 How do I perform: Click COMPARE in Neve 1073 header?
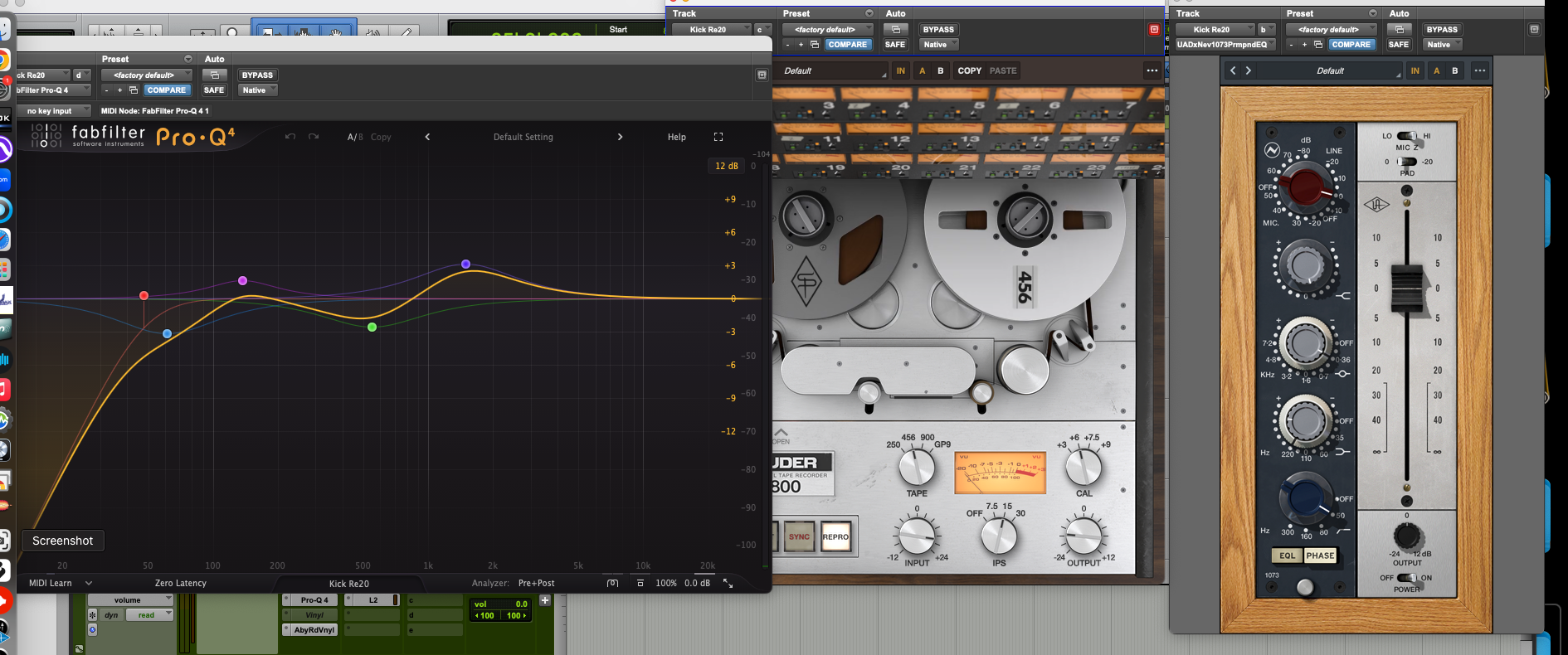point(1351,45)
